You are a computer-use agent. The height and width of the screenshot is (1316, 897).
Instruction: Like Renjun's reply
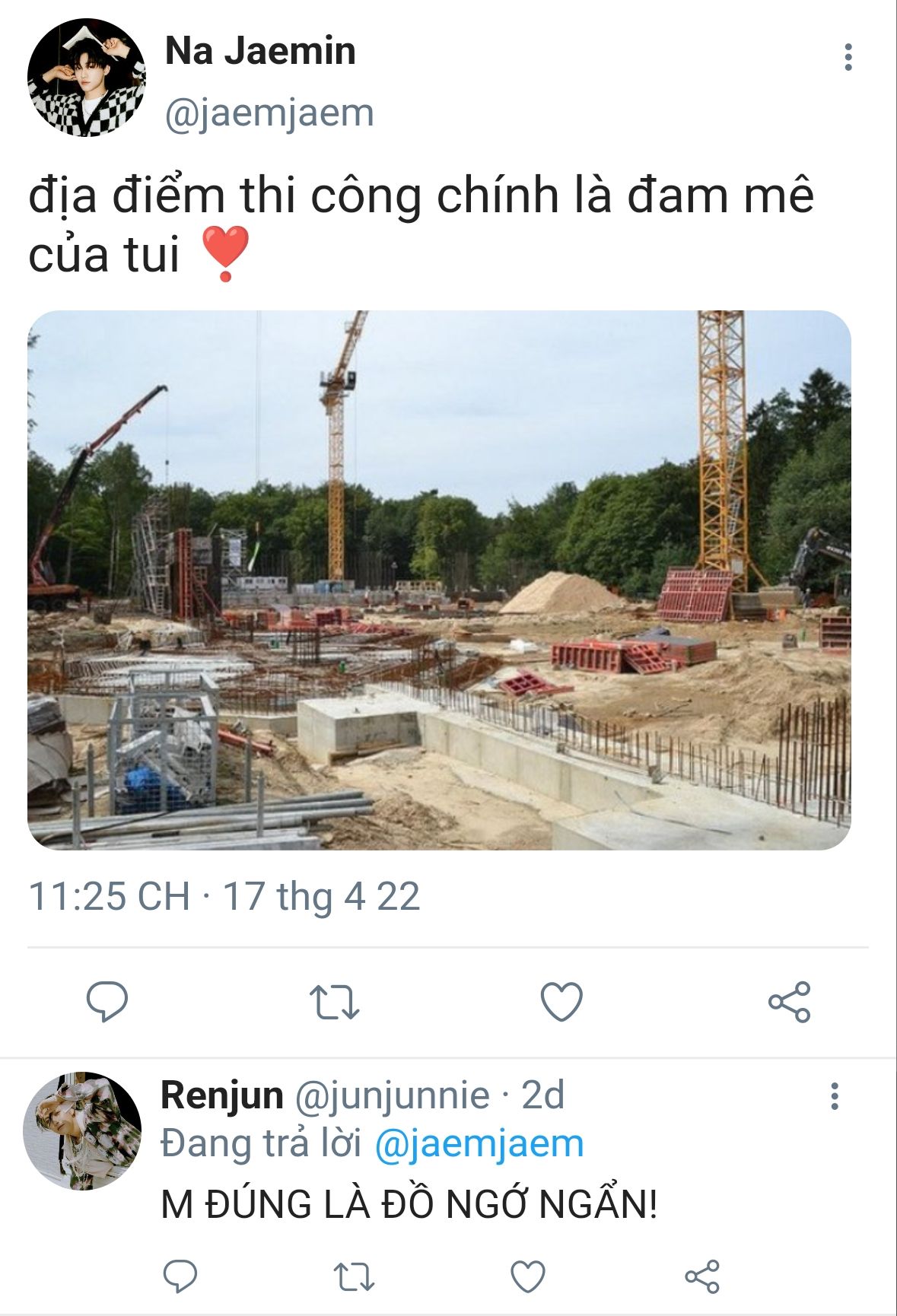click(527, 1276)
